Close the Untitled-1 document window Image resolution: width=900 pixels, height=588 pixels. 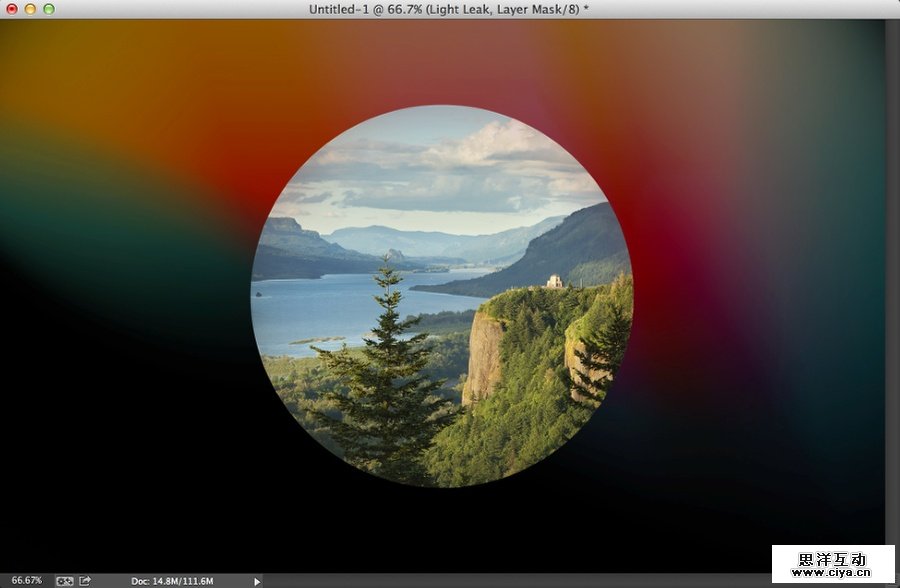pyautogui.click(x=11, y=9)
